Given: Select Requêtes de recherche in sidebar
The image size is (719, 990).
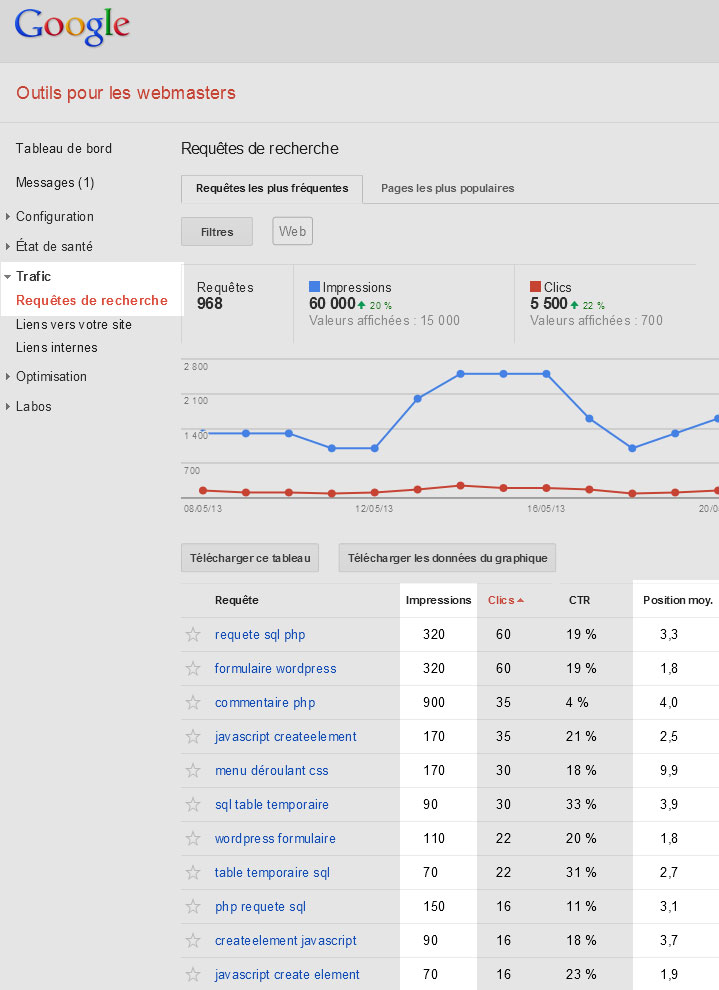Looking at the screenshot, I should coord(92,301).
